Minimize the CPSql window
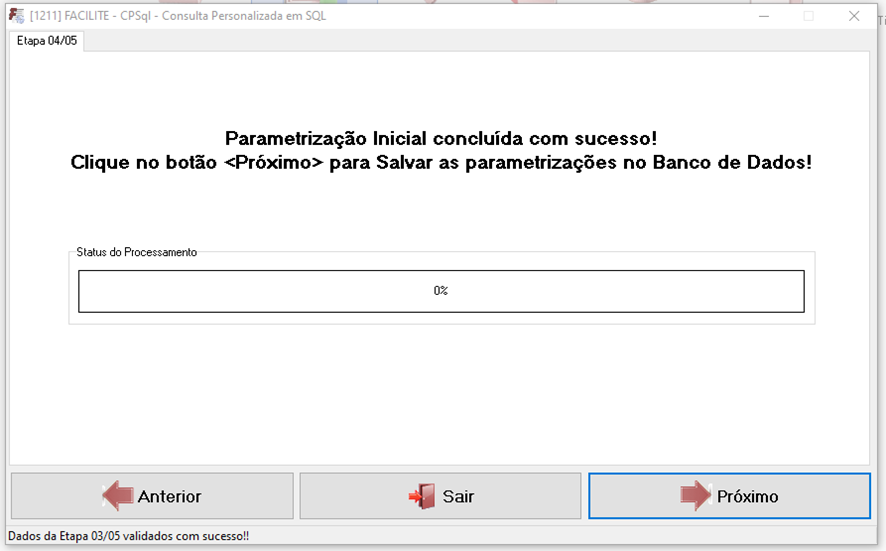 763,16
